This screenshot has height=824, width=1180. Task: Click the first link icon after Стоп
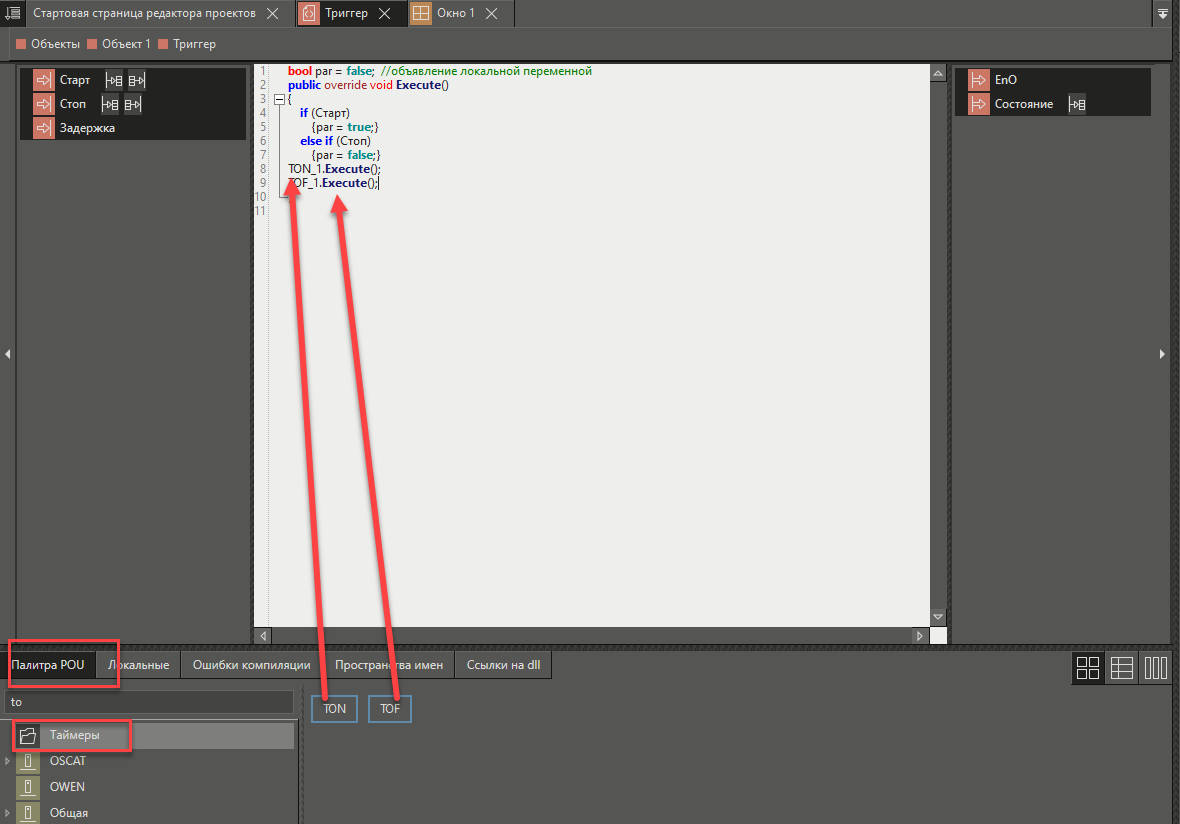[110, 104]
